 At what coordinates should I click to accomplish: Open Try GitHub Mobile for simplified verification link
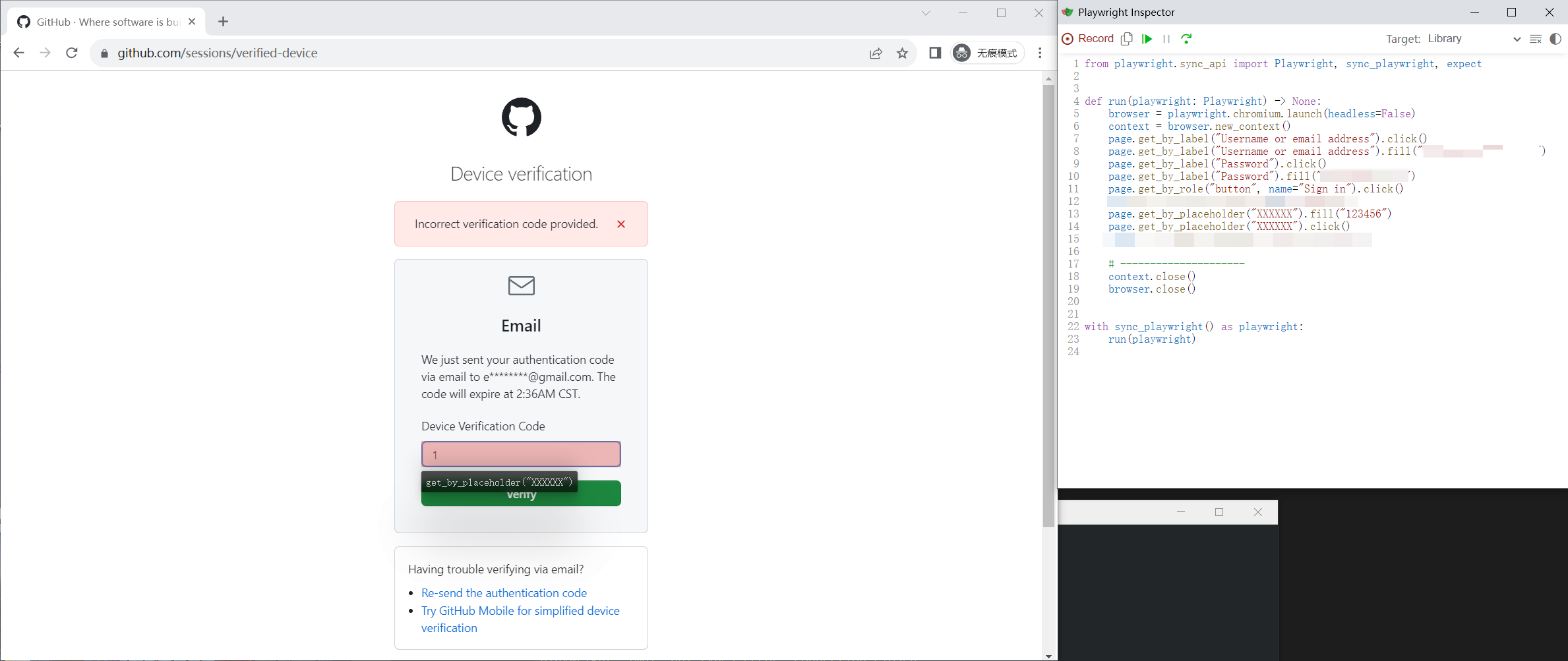(520, 619)
